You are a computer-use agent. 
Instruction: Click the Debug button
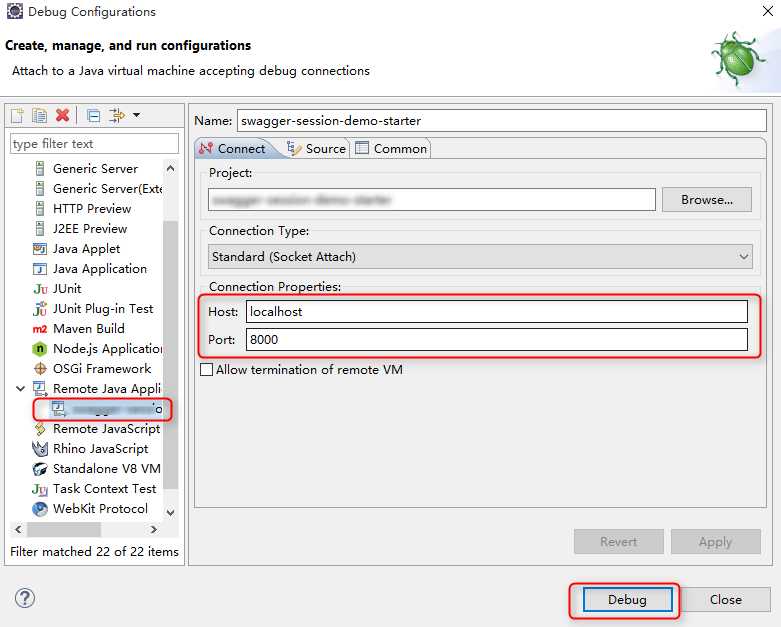coord(628,600)
